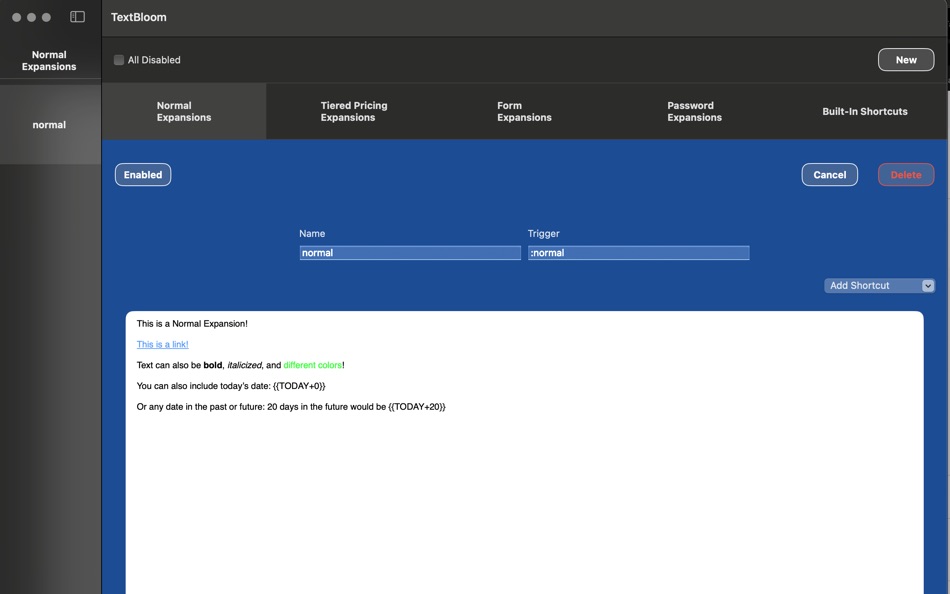Viewport: 950px width, 594px height.
Task: Select the 'normal' sidebar item
Action: click(x=50, y=125)
